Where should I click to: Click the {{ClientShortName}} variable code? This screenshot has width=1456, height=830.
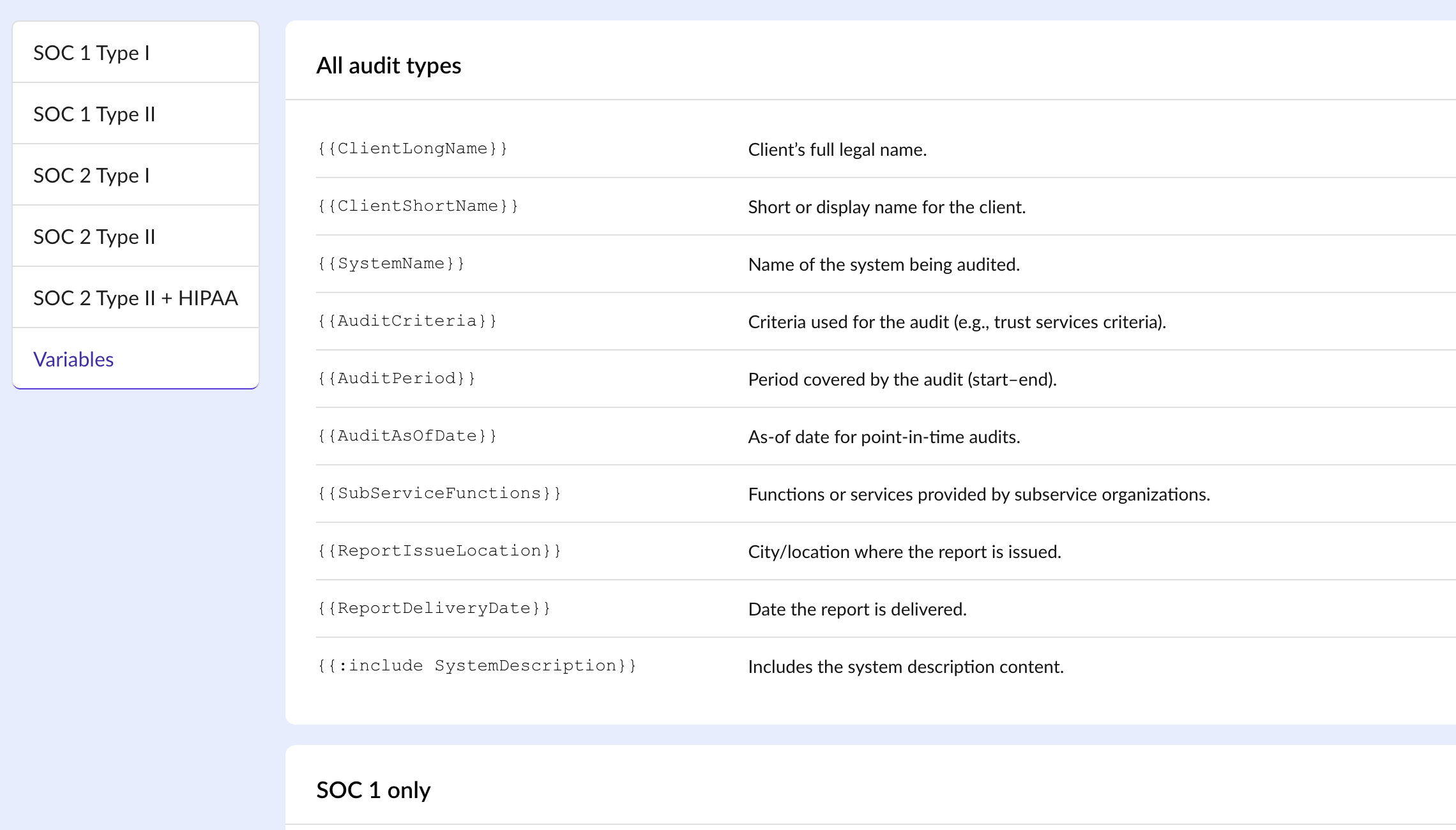[x=418, y=206]
